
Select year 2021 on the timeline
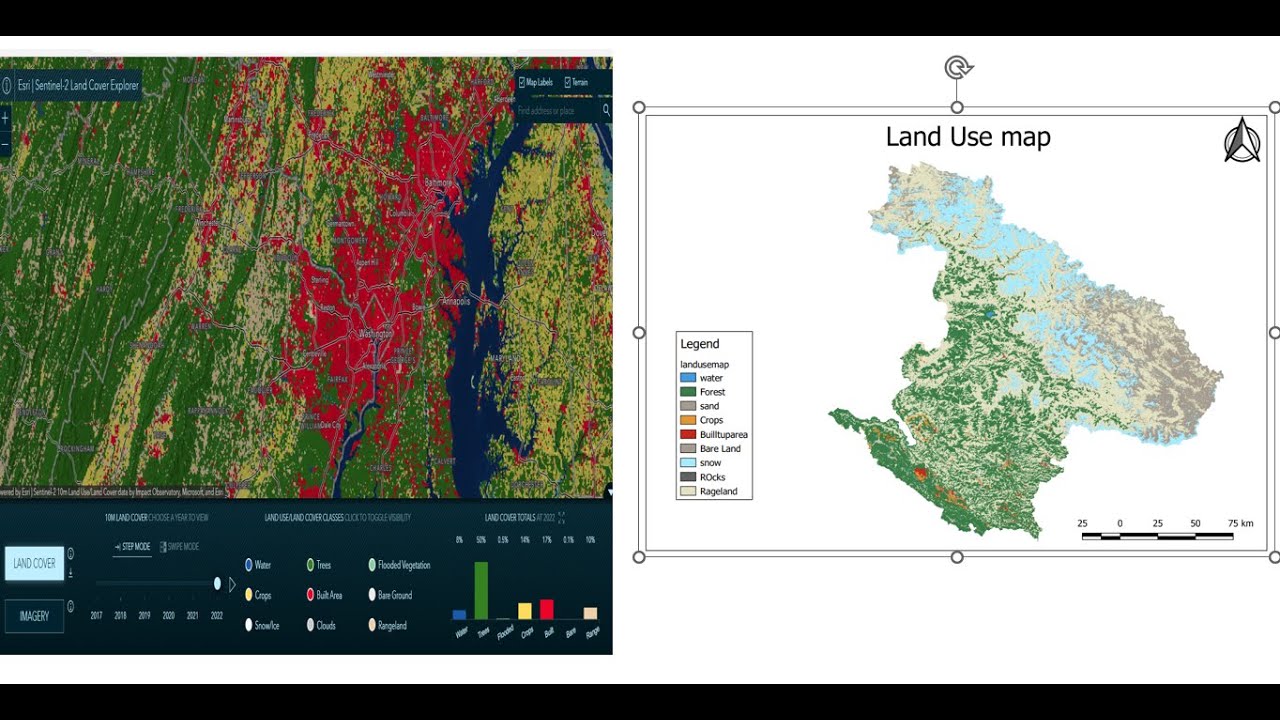(x=193, y=616)
